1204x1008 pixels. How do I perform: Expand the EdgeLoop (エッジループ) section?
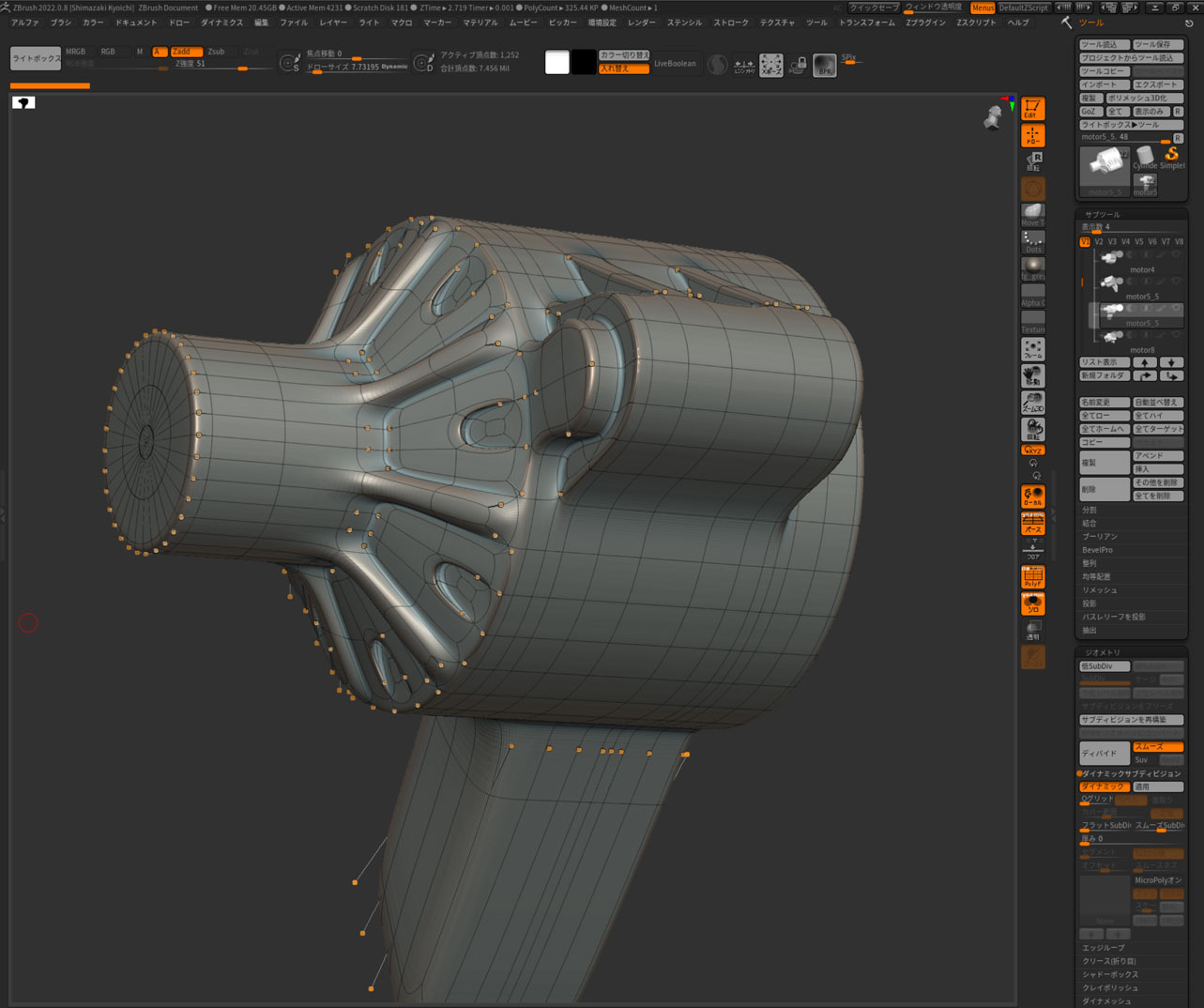coord(1104,948)
